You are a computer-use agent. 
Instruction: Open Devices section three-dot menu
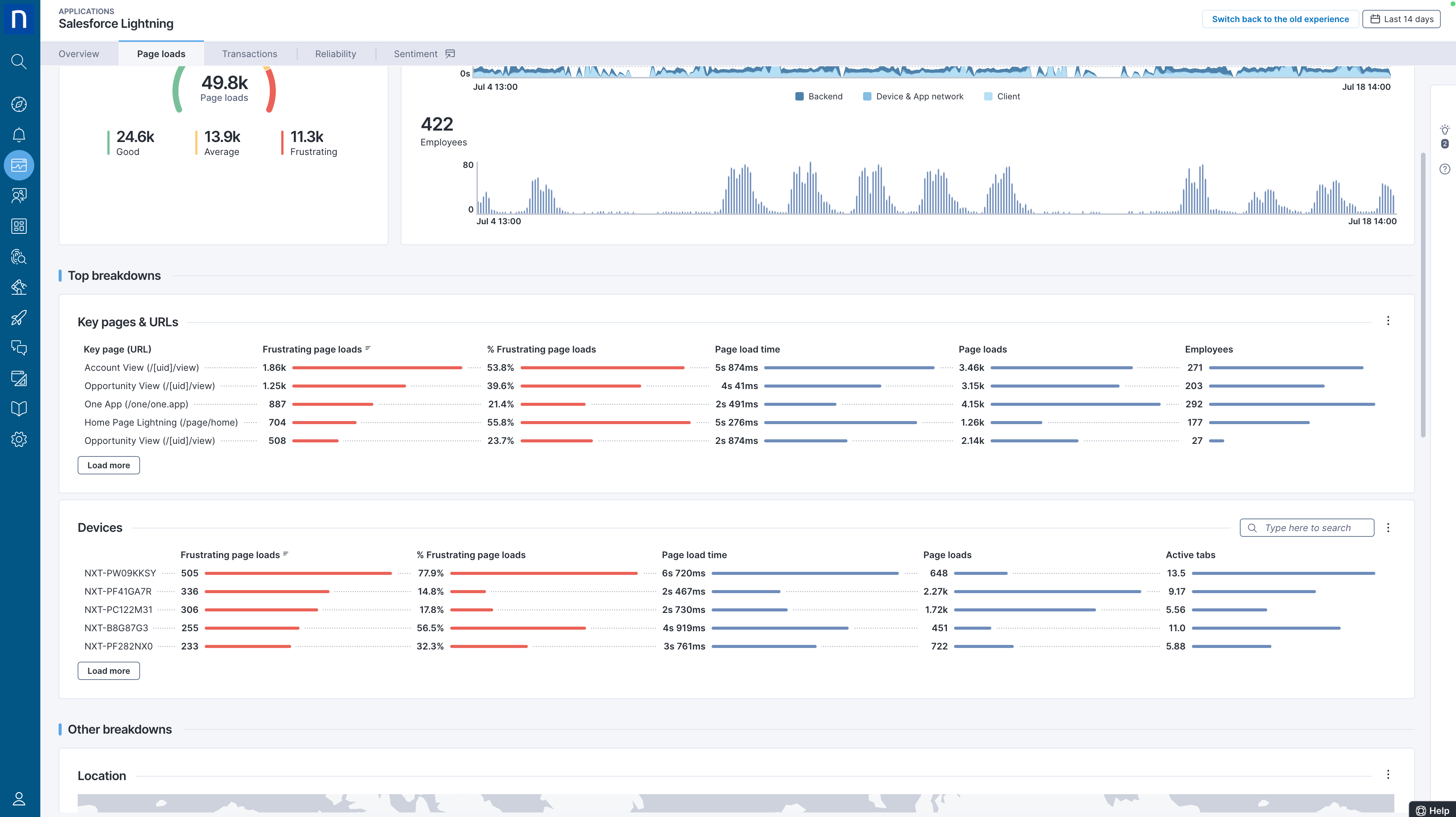[x=1388, y=528]
